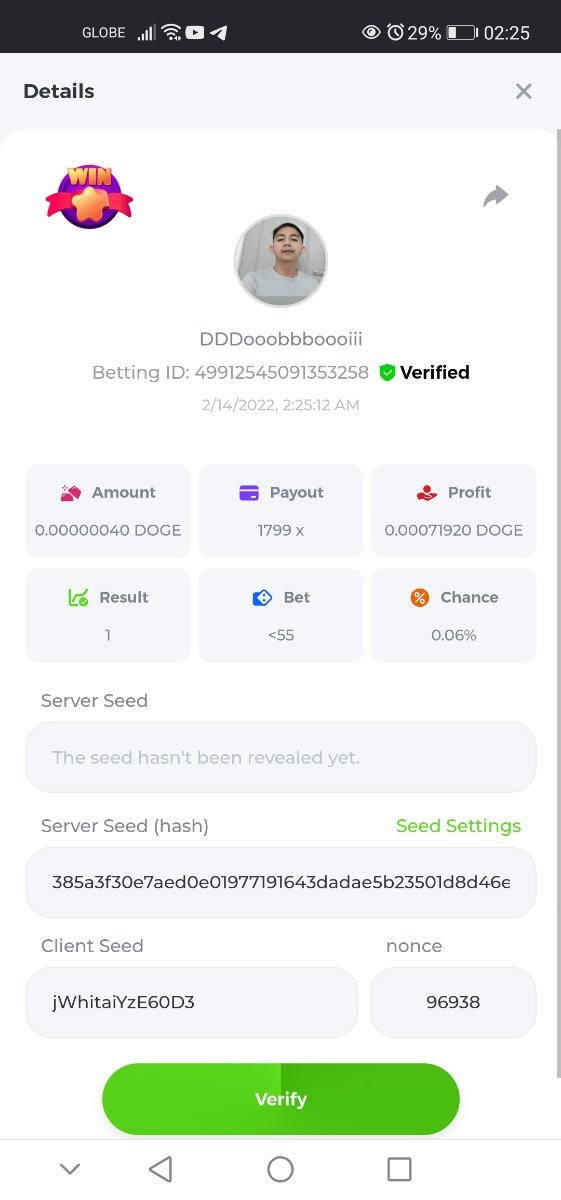
Task: Tap the green Verified shield icon
Action: [x=388, y=373]
